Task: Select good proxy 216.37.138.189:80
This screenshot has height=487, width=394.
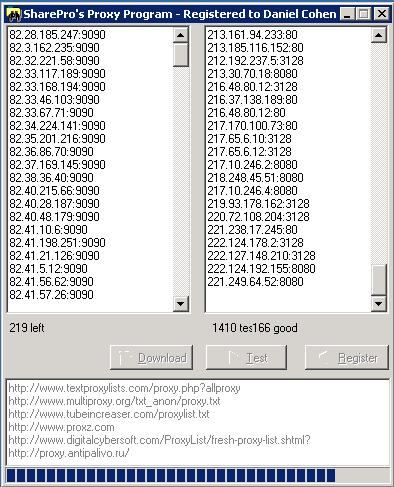Action: coord(252,100)
